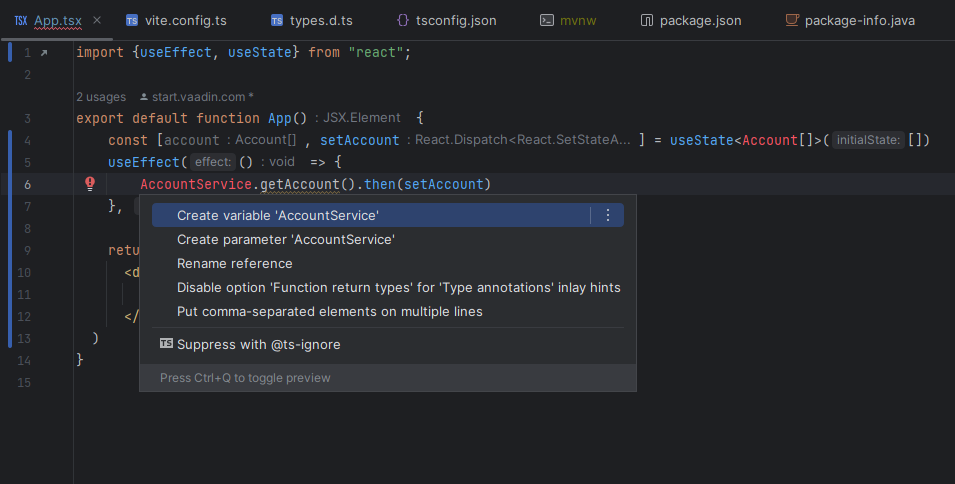955x484 pixels.
Task: Click the '2 usages' code lens link
Action: coord(101,97)
